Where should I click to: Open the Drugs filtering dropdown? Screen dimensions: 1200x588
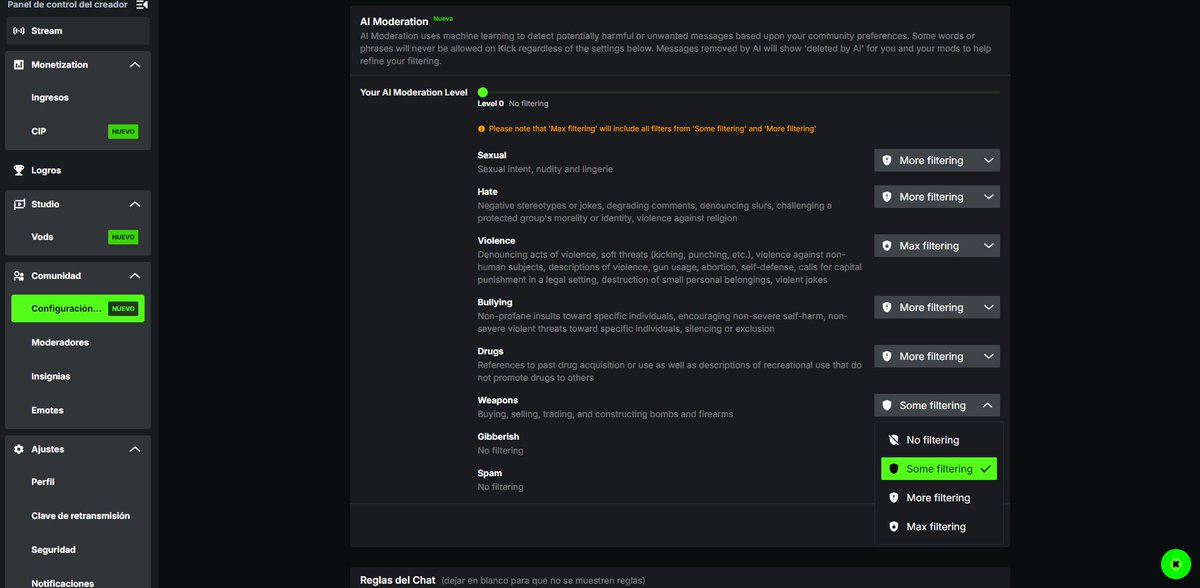[x=937, y=357]
